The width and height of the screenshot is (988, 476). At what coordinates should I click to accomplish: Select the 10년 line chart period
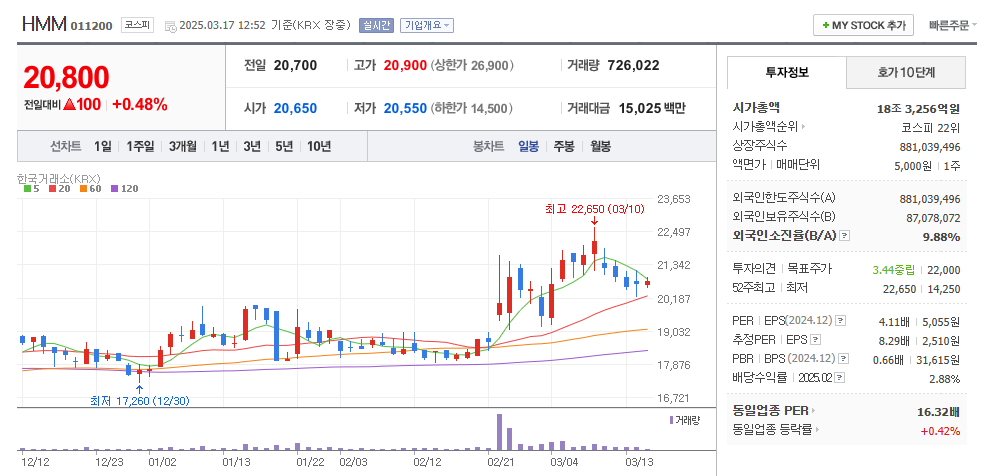(x=319, y=147)
